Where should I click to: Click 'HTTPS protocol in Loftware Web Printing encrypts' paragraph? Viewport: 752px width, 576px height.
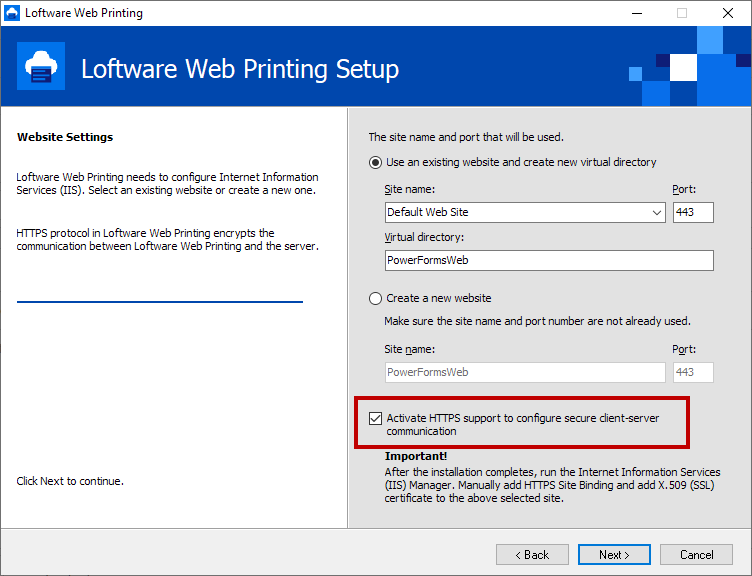[x=168, y=240]
